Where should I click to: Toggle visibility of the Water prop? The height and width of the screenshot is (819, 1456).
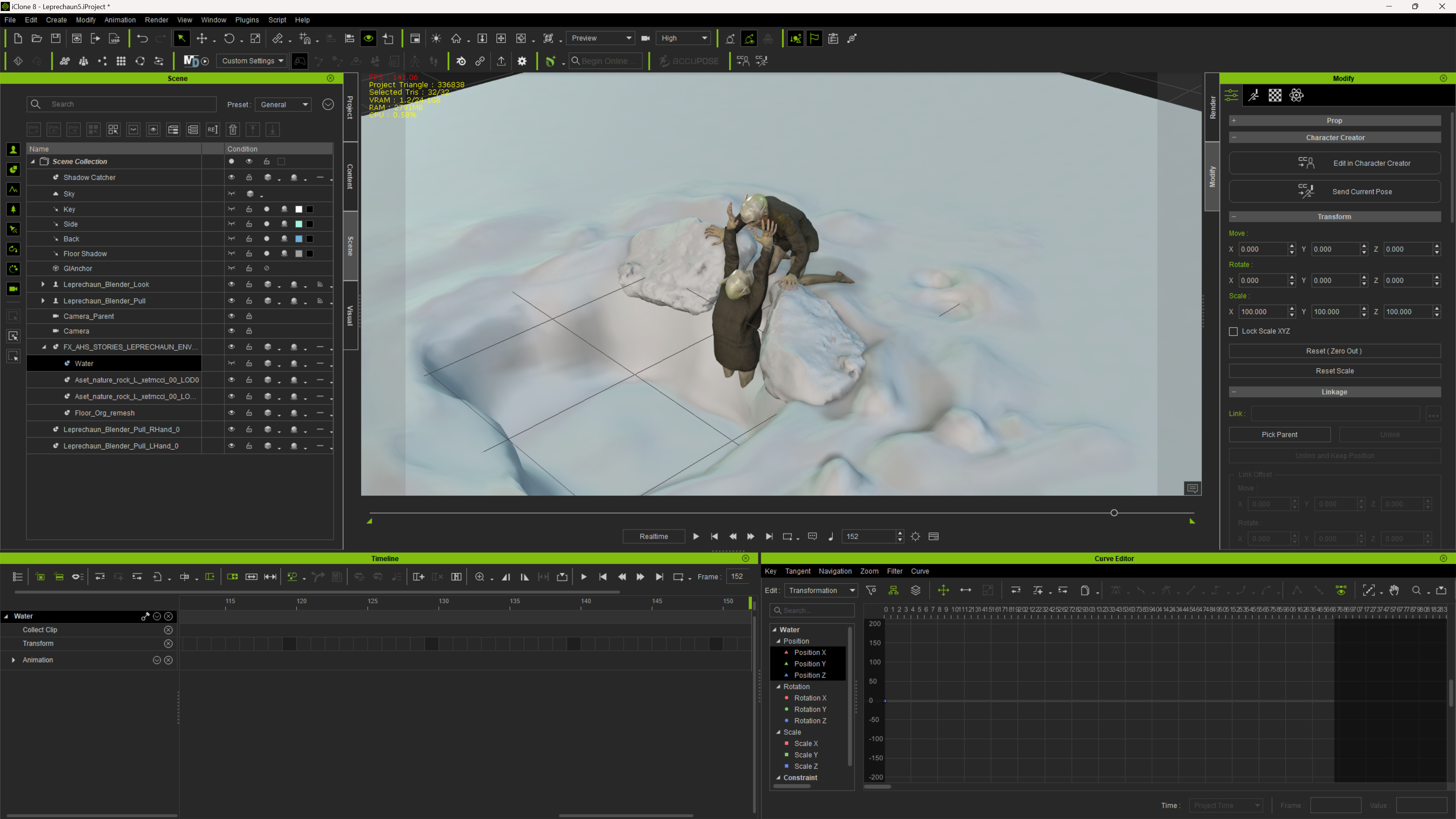point(231,364)
